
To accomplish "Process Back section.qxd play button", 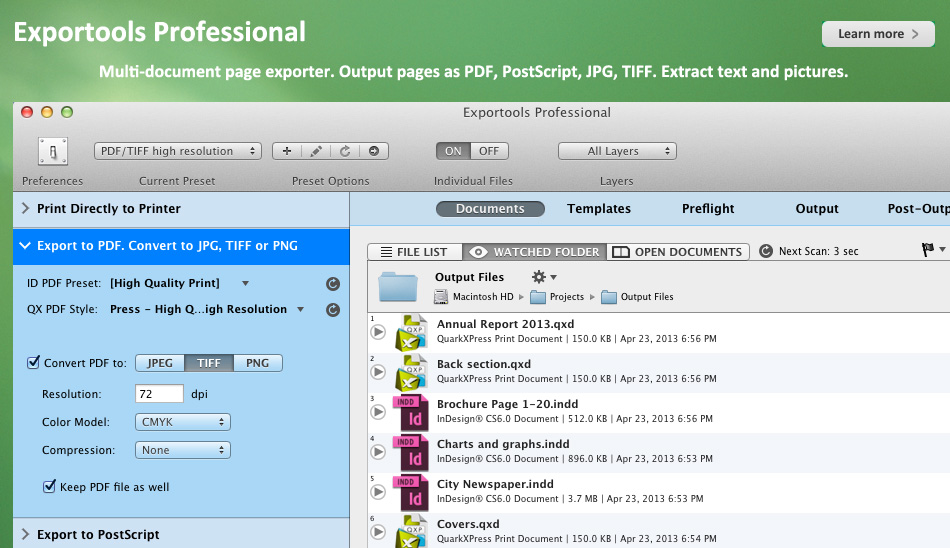I will pyautogui.click(x=378, y=372).
